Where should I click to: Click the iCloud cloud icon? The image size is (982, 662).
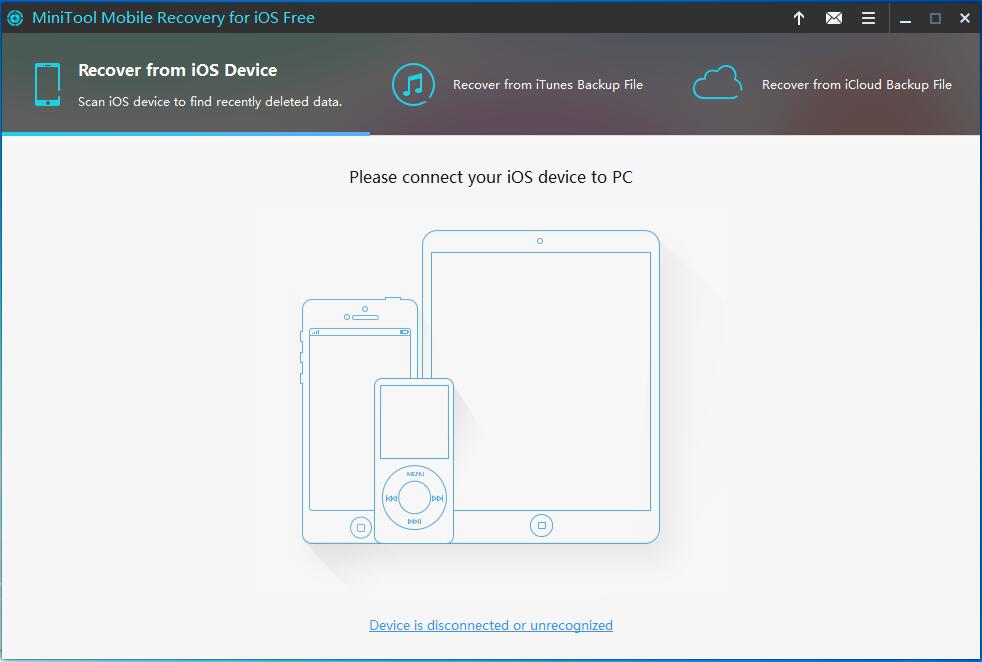click(717, 83)
